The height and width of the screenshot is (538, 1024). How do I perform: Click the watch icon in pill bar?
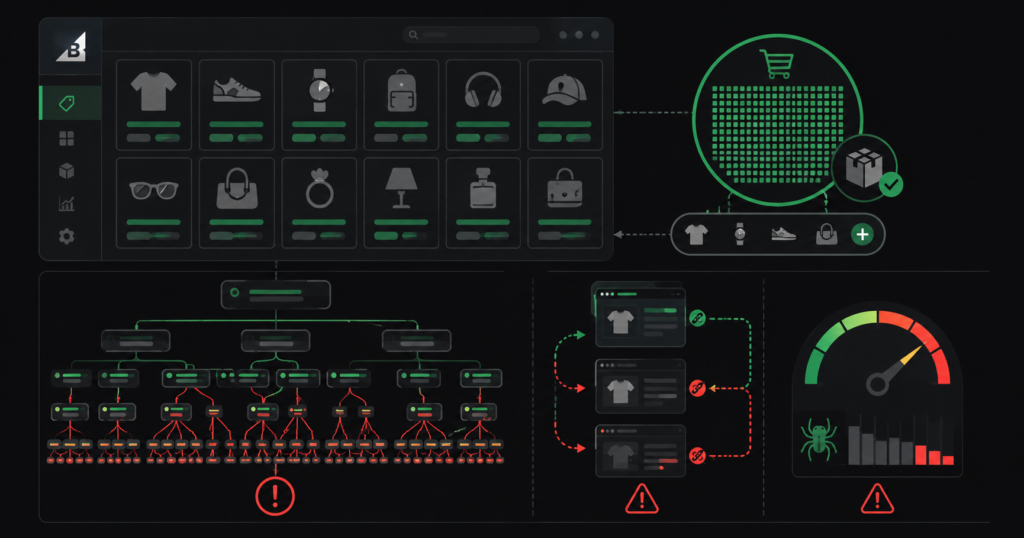click(x=739, y=234)
